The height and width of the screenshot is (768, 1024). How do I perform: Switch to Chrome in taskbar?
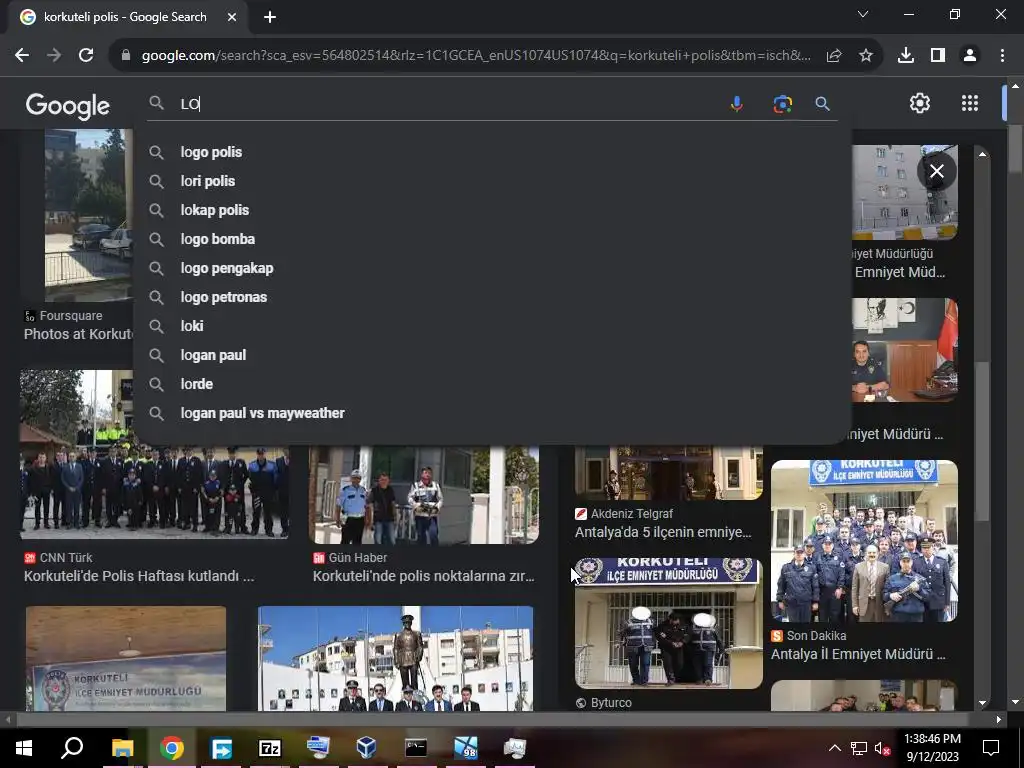[172, 747]
